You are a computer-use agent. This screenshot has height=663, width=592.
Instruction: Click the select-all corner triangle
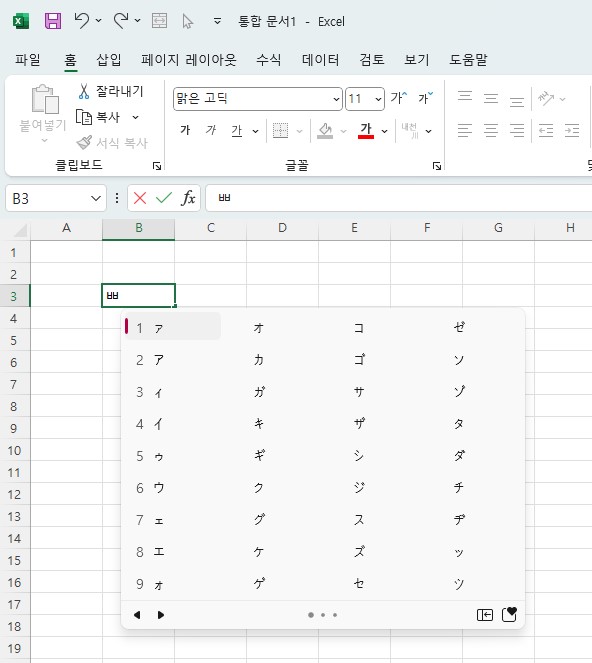(x=20, y=230)
